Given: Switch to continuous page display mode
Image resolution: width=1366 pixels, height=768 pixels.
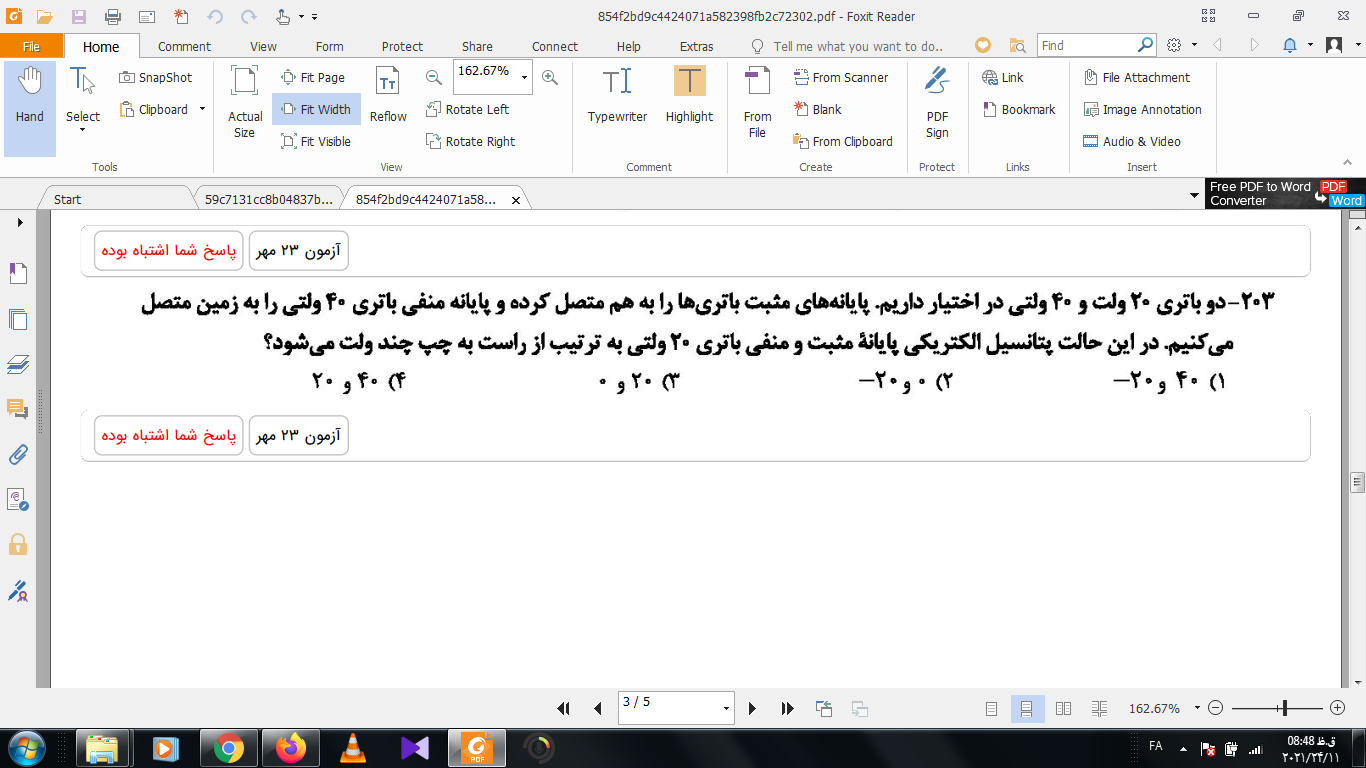Looking at the screenshot, I should click(x=1027, y=709).
